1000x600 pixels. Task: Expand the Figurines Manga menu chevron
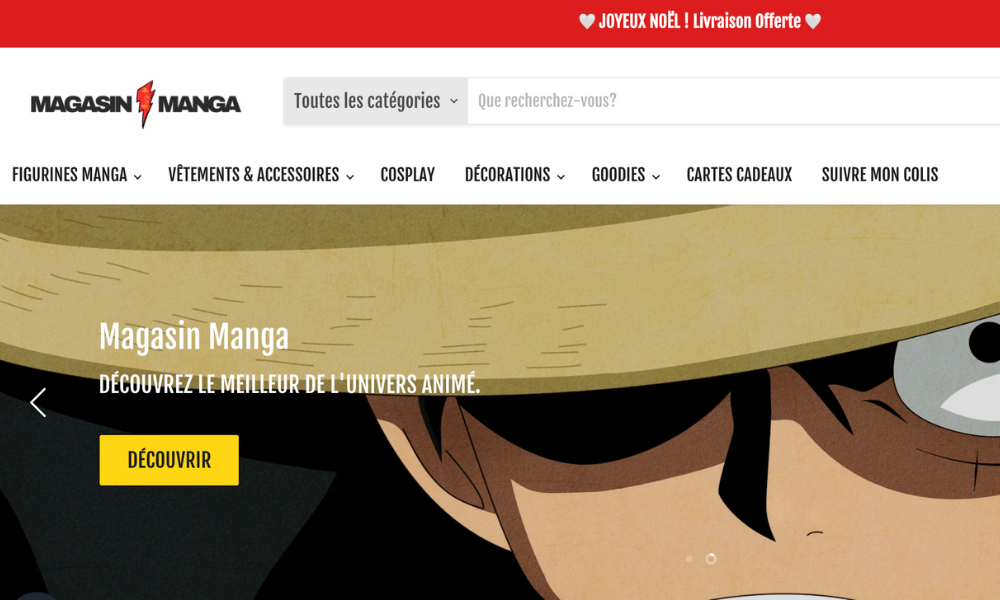point(138,177)
